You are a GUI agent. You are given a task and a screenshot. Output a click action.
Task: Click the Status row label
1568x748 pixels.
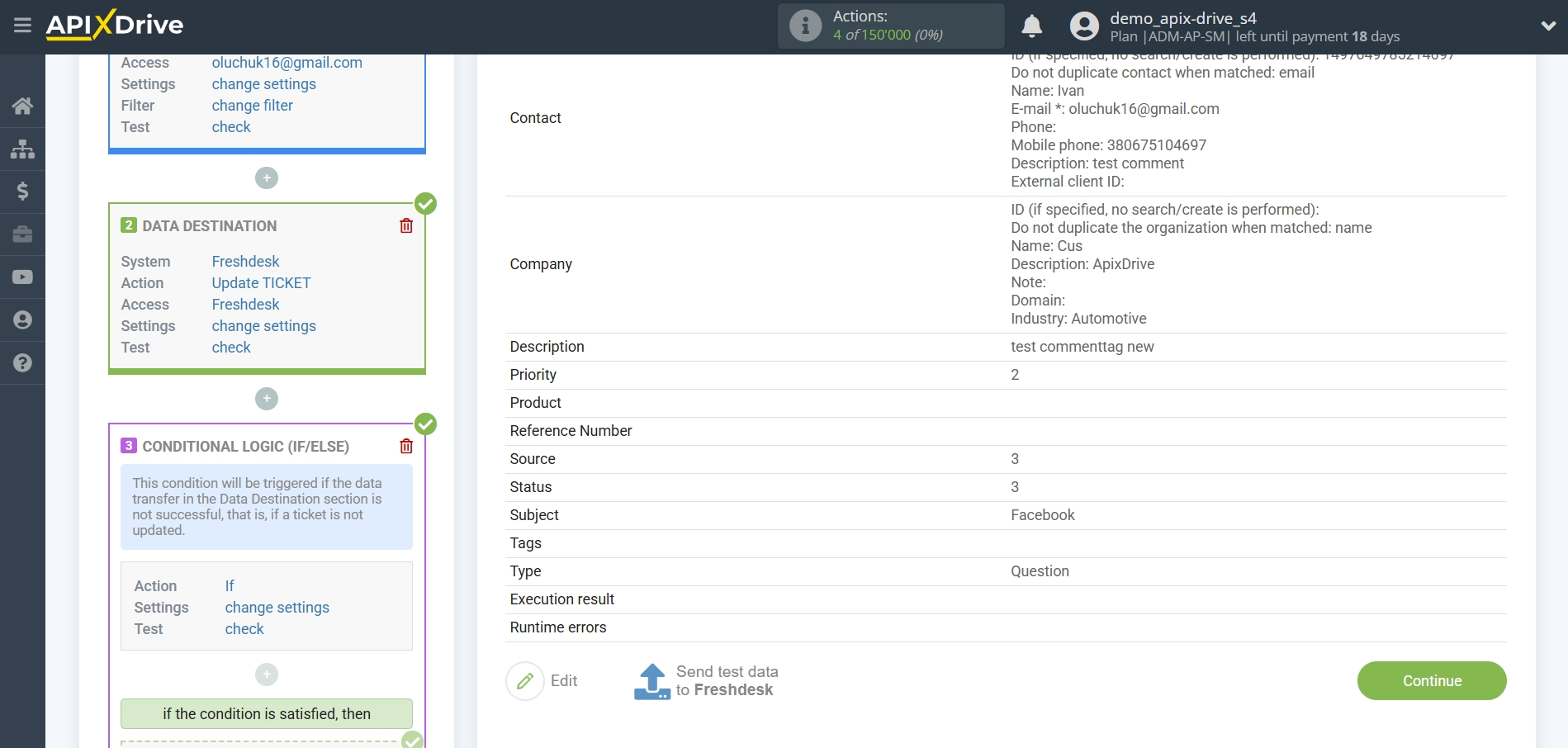pos(530,487)
